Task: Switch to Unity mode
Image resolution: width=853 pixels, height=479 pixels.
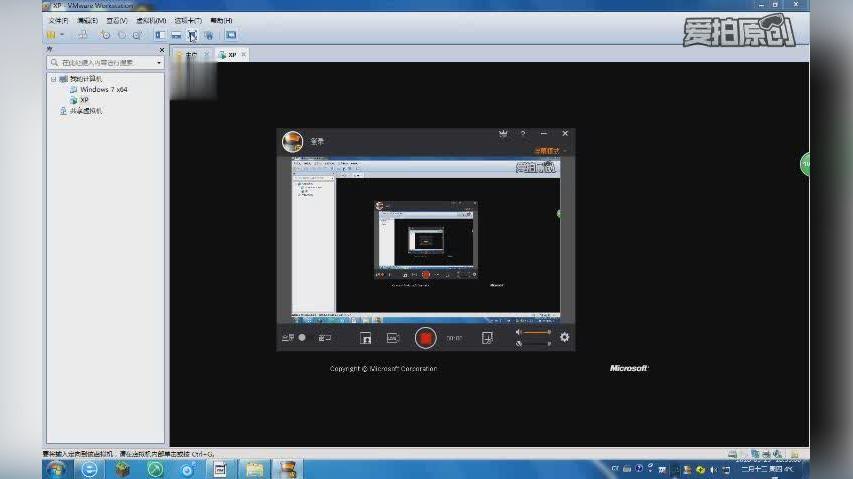Action: [x=208, y=35]
